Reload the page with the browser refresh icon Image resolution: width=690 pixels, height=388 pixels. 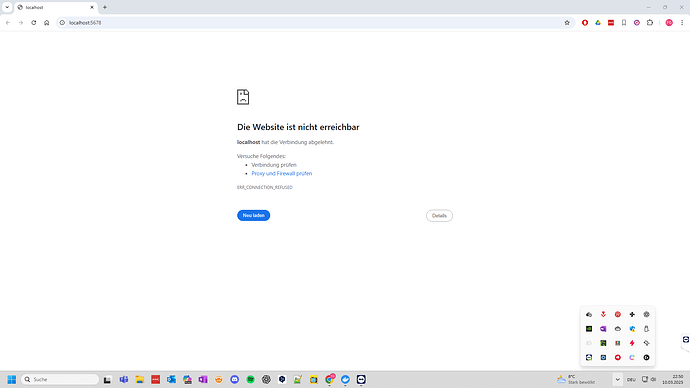tap(33, 22)
